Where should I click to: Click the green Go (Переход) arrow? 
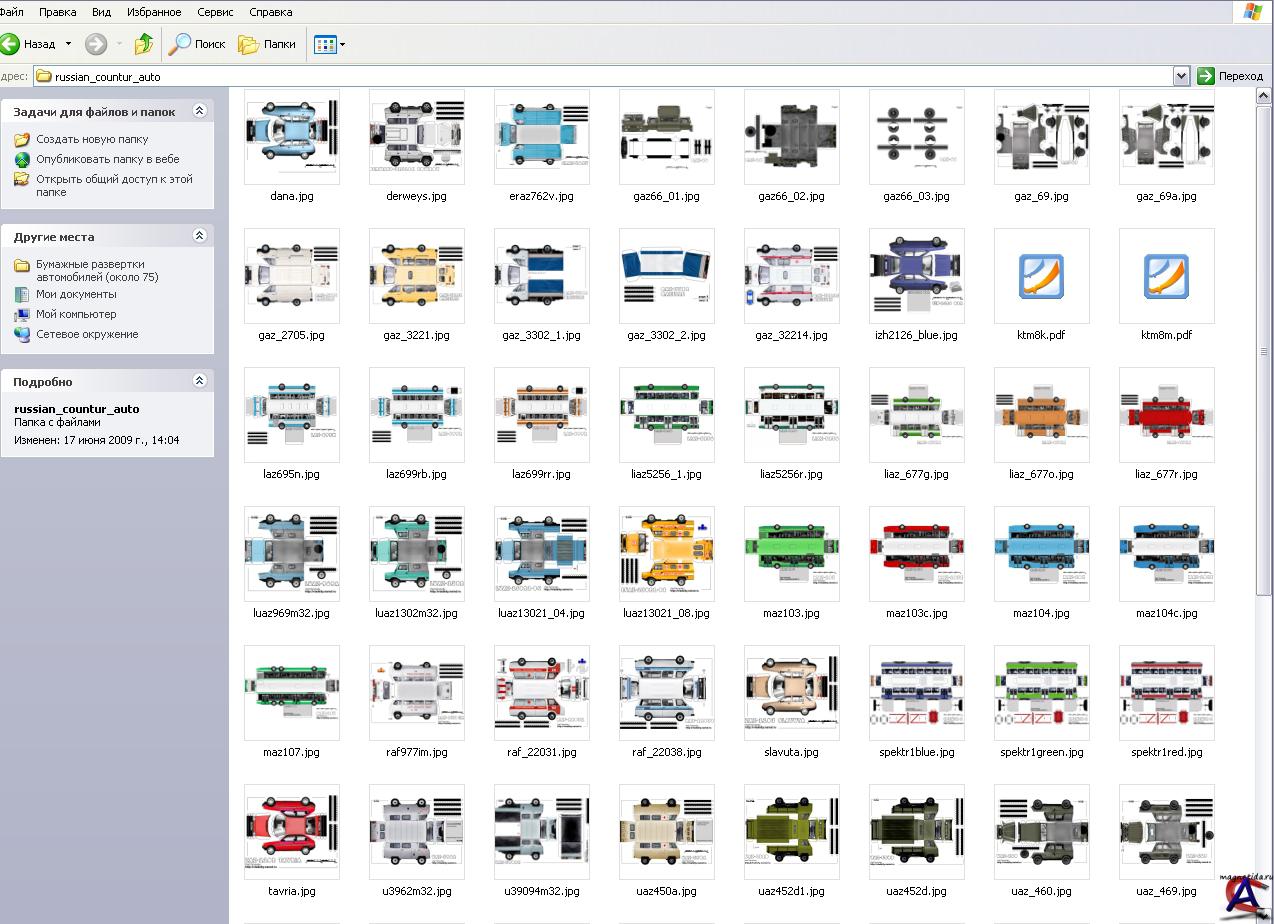(x=1206, y=76)
